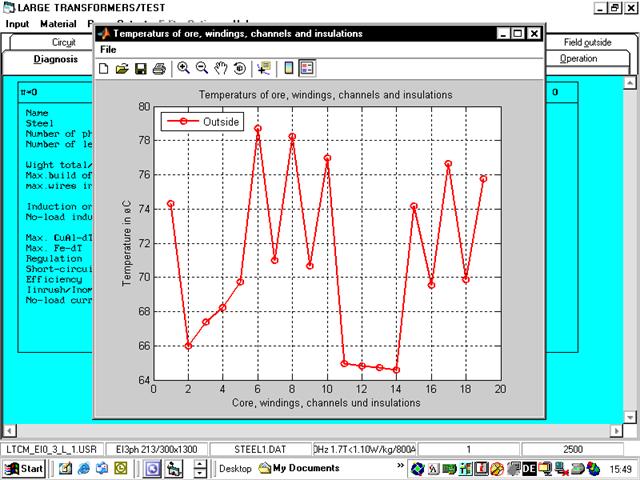Image resolution: width=640 pixels, height=480 pixels.
Task: Open the File menu of the plot window
Action: 108,49
